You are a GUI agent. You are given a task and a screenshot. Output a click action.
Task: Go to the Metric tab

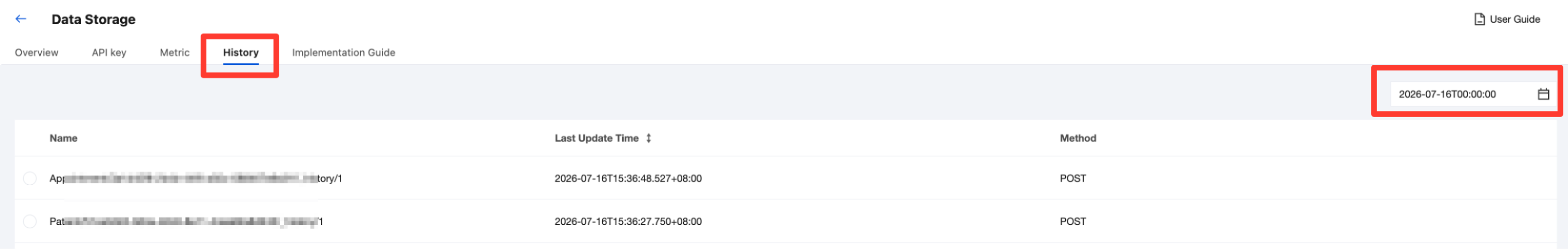[175, 52]
